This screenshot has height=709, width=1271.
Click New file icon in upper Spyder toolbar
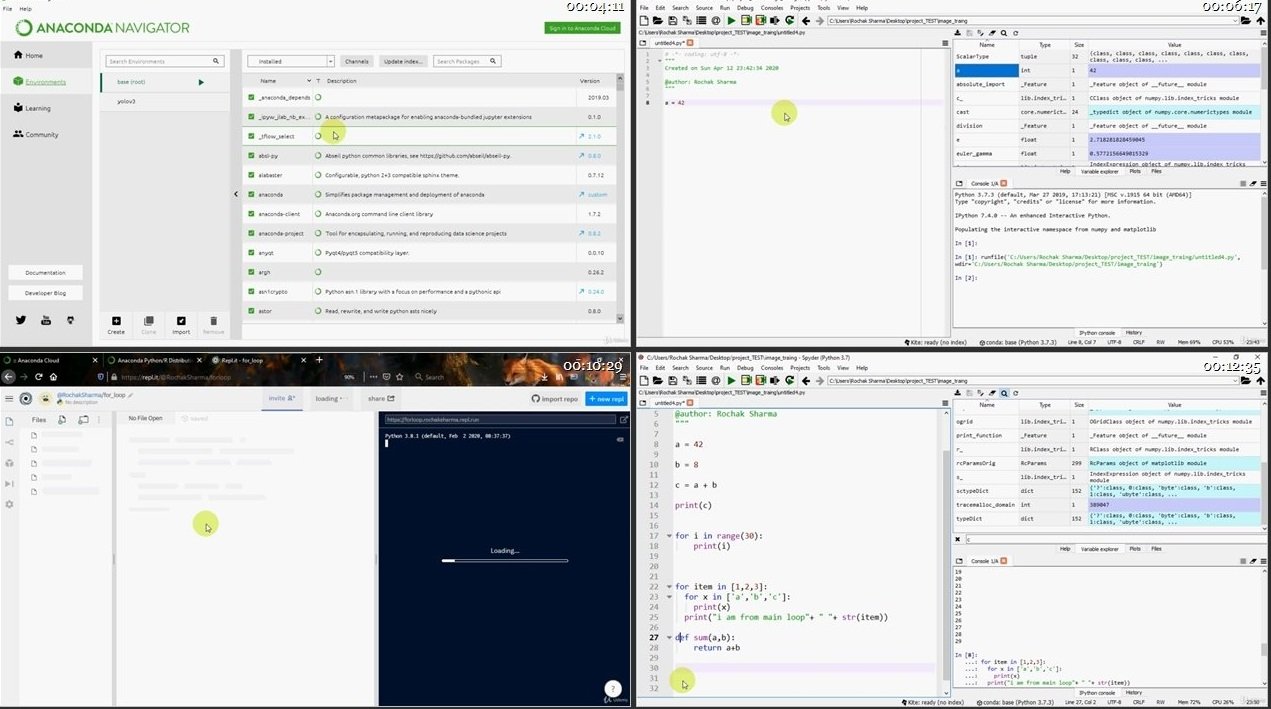(645, 19)
